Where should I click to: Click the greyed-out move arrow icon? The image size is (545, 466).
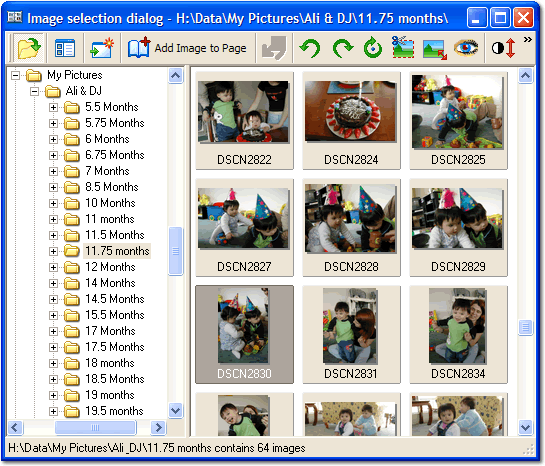coord(274,48)
